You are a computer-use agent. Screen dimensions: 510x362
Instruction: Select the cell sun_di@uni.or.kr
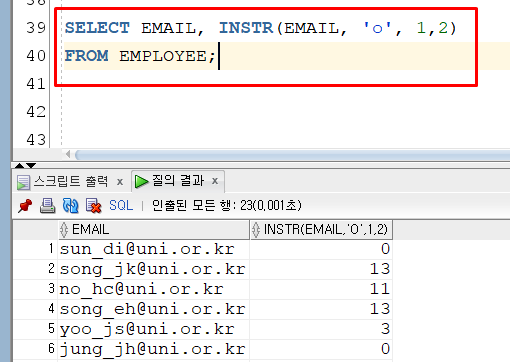(x=154, y=249)
